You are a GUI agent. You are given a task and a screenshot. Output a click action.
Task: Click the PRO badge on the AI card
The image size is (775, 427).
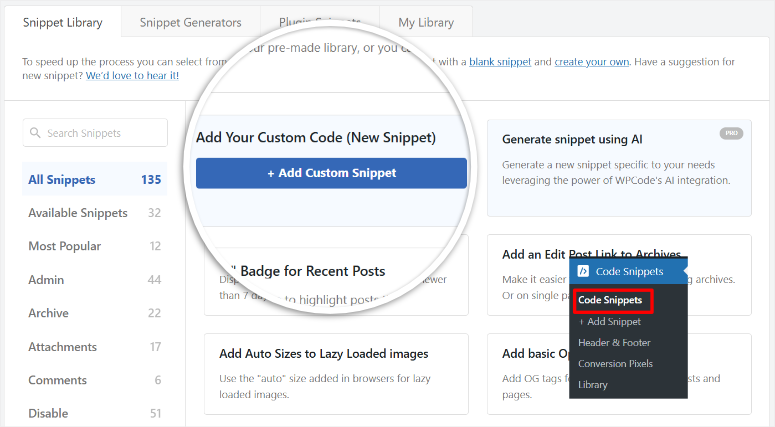pos(731,133)
